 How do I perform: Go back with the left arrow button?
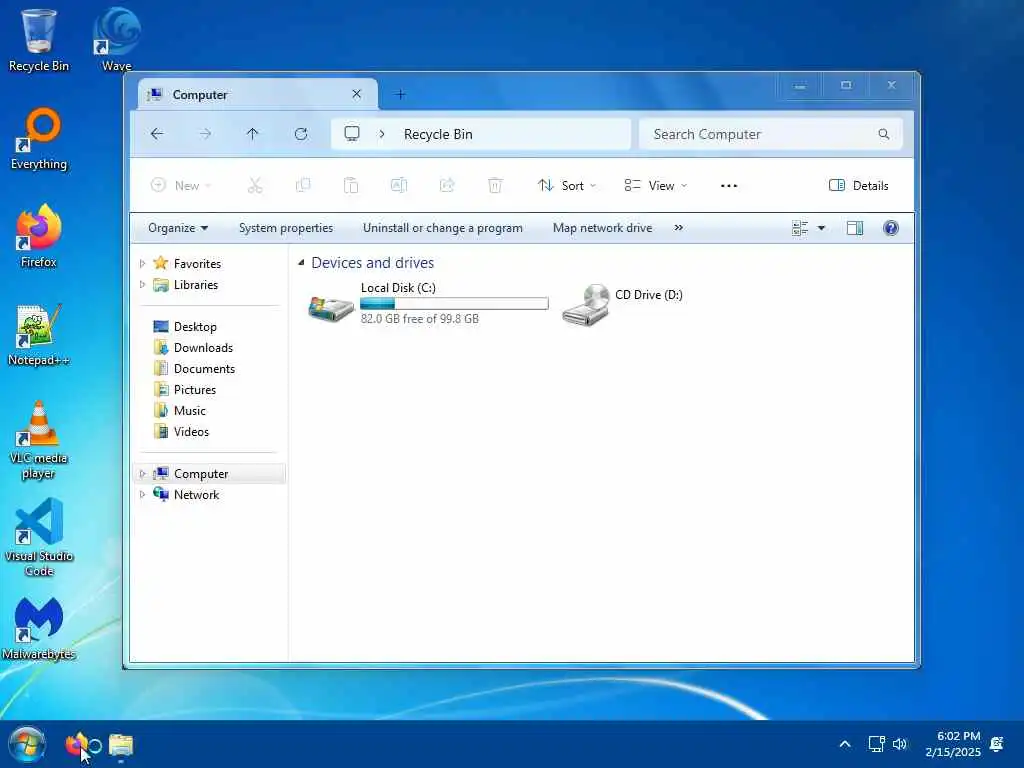(157, 134)
